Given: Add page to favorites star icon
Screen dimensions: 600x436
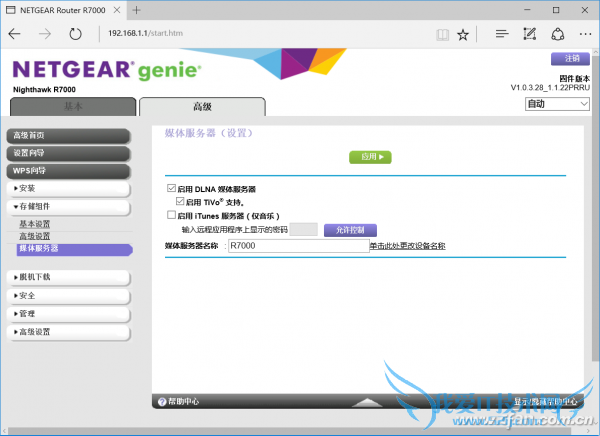Looking at the screenshot, I should (463, 35).
